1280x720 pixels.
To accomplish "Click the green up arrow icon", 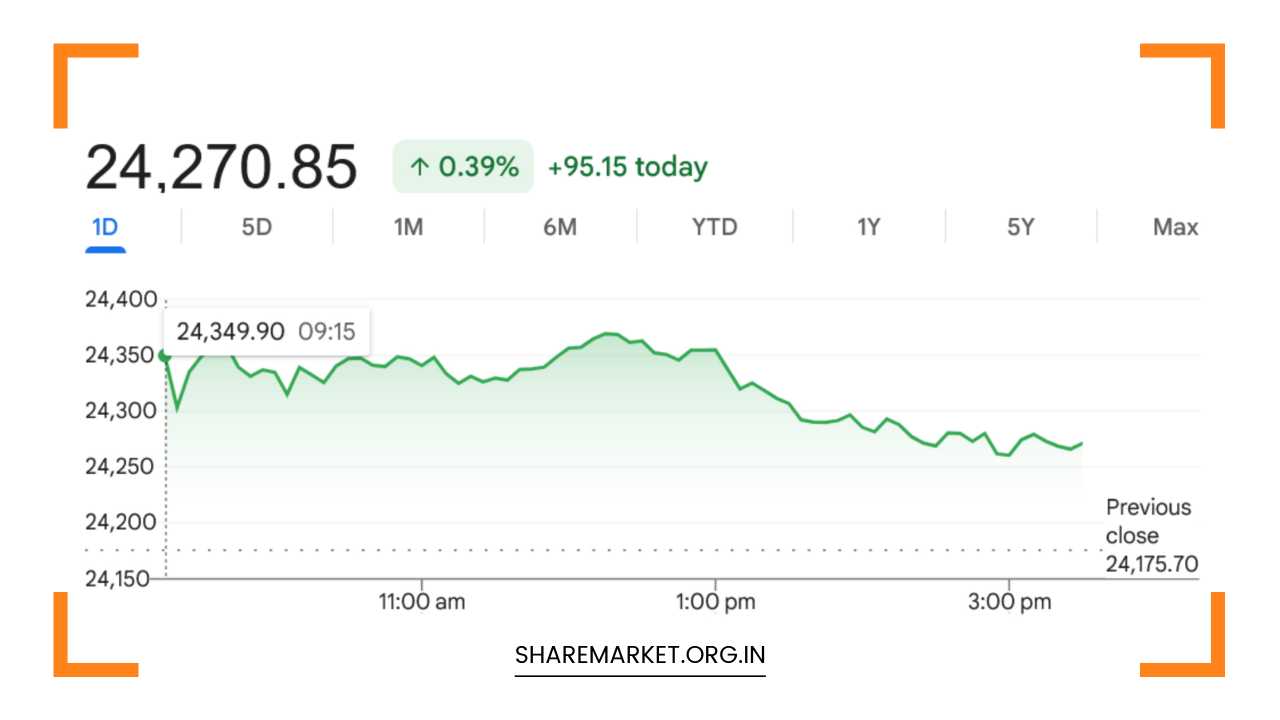I will [420, 167].
